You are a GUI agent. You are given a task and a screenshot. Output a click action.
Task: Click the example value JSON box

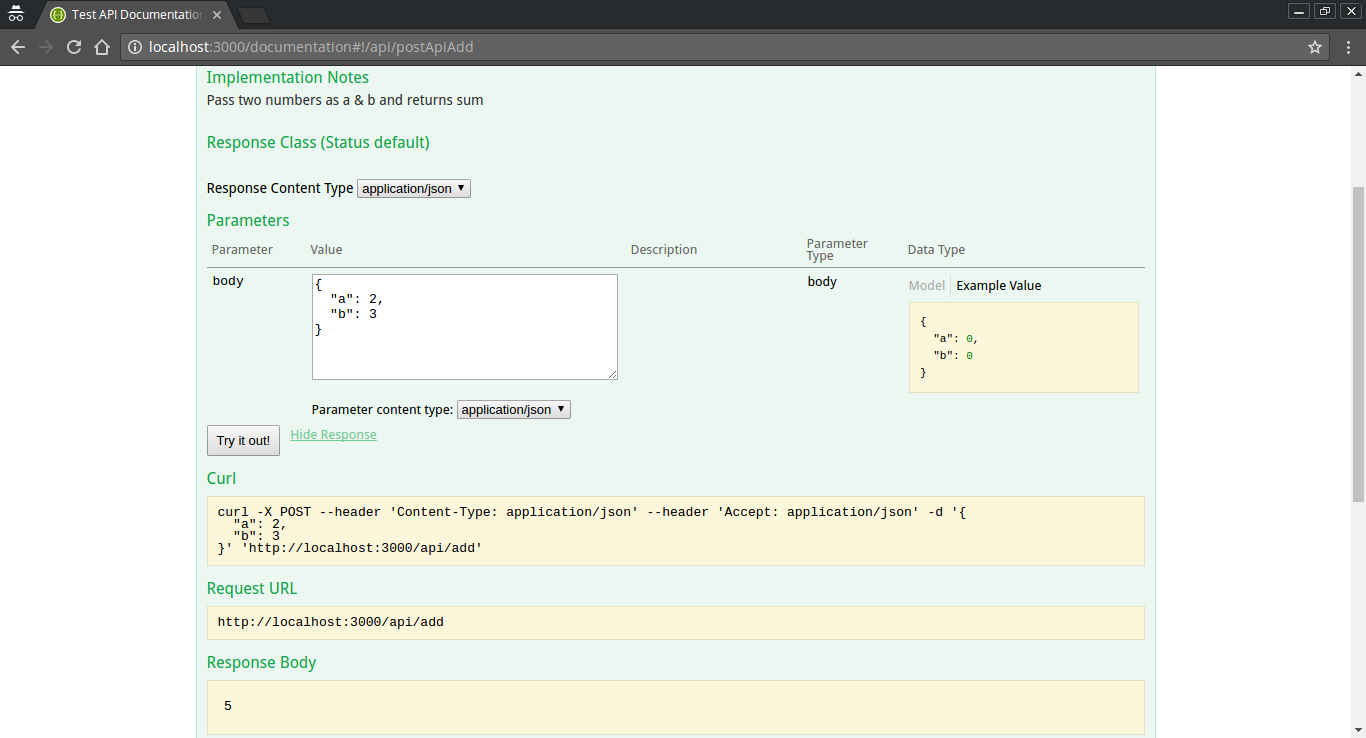click(1024, 347)
